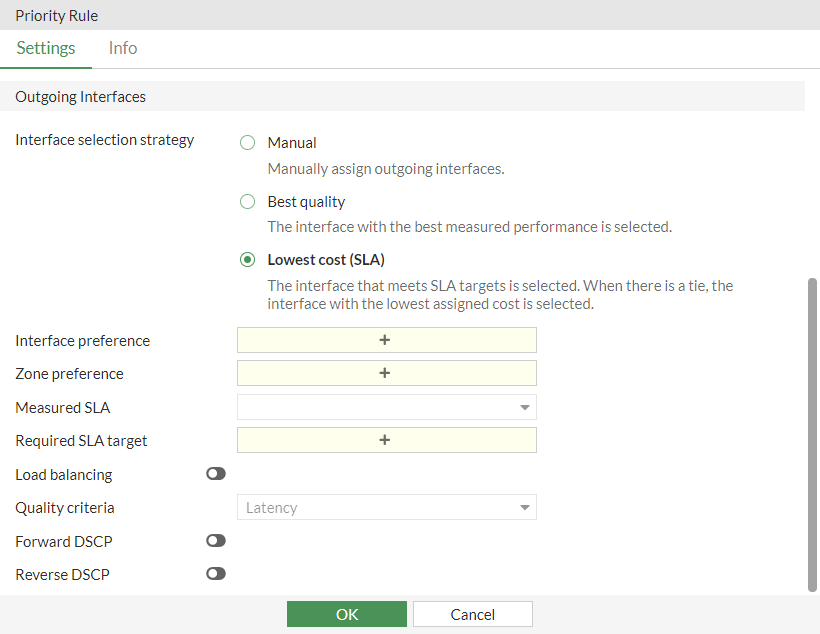The width and height of the screenshot is (820, 634).
Task: Click the Outgoing Interfaces section header
Action: 81,97
